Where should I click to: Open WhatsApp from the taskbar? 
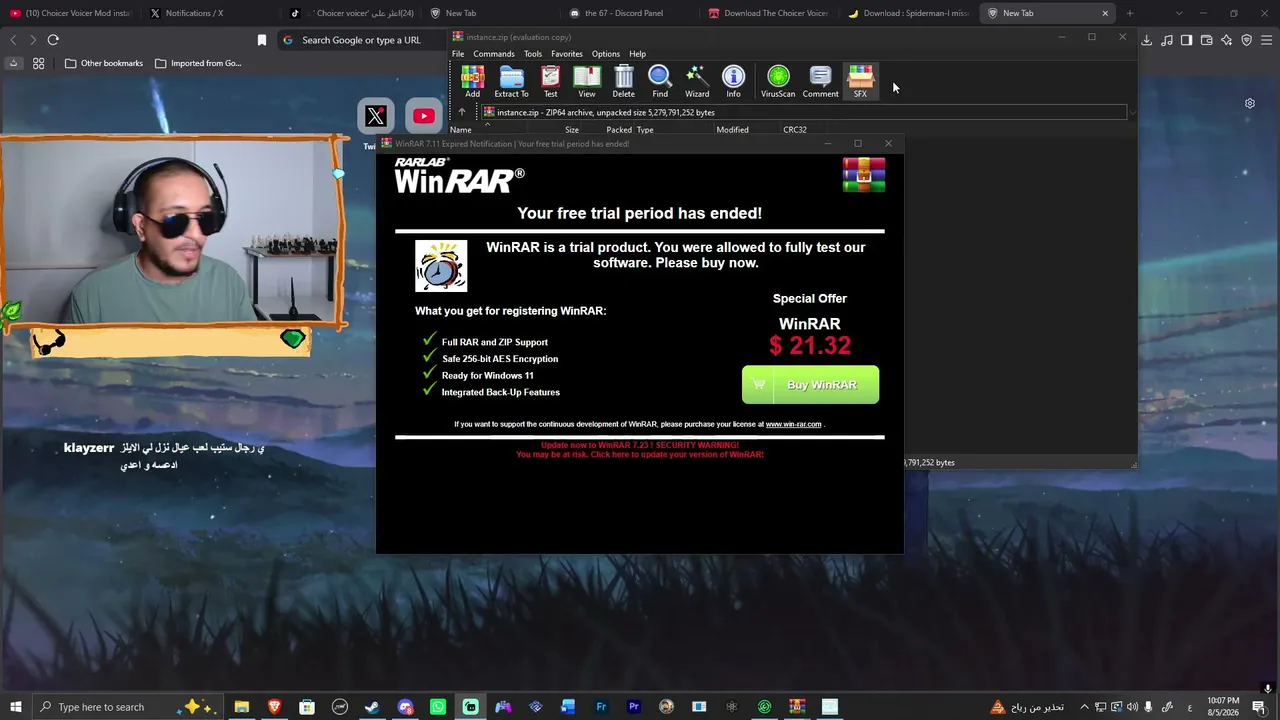click(438, 707)
